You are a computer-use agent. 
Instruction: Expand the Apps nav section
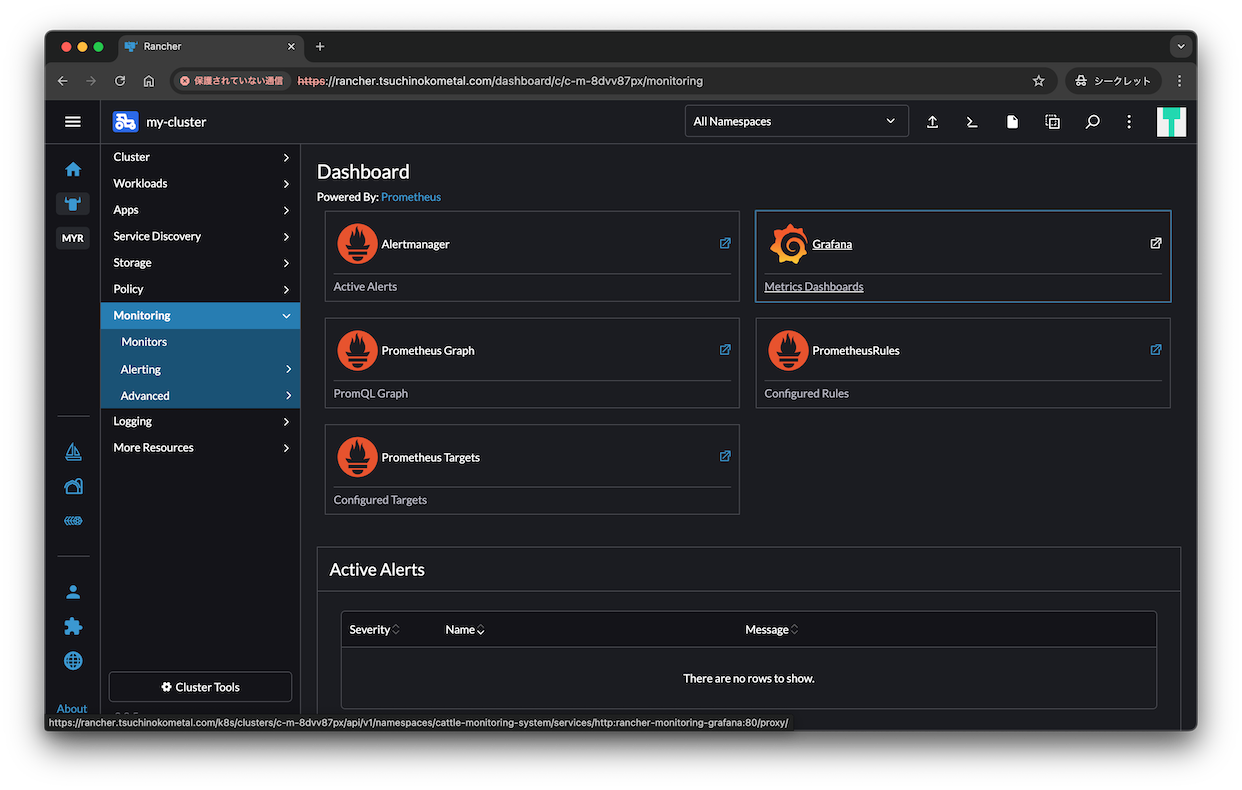(x=201, y=210)
